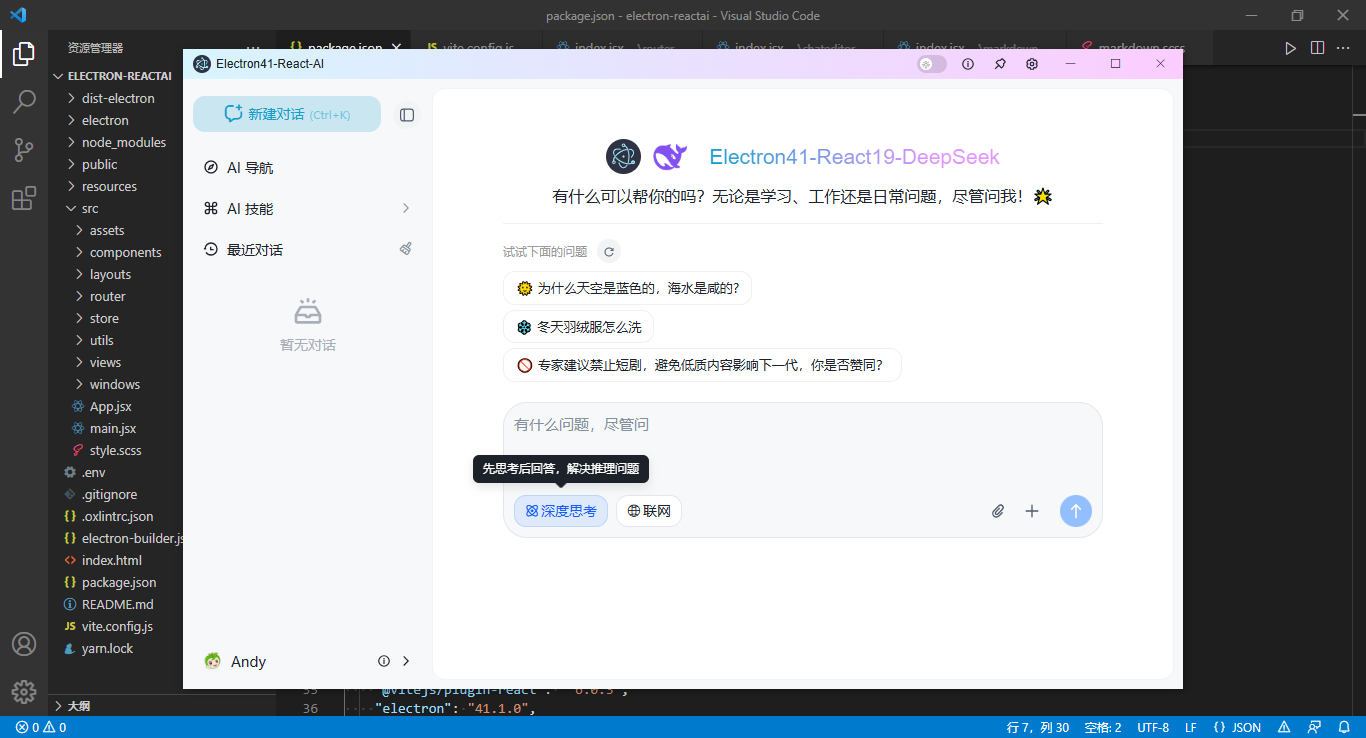Click the round send arrow button
Screen dimensions: 1366x738
click(x=1076, y=511)
